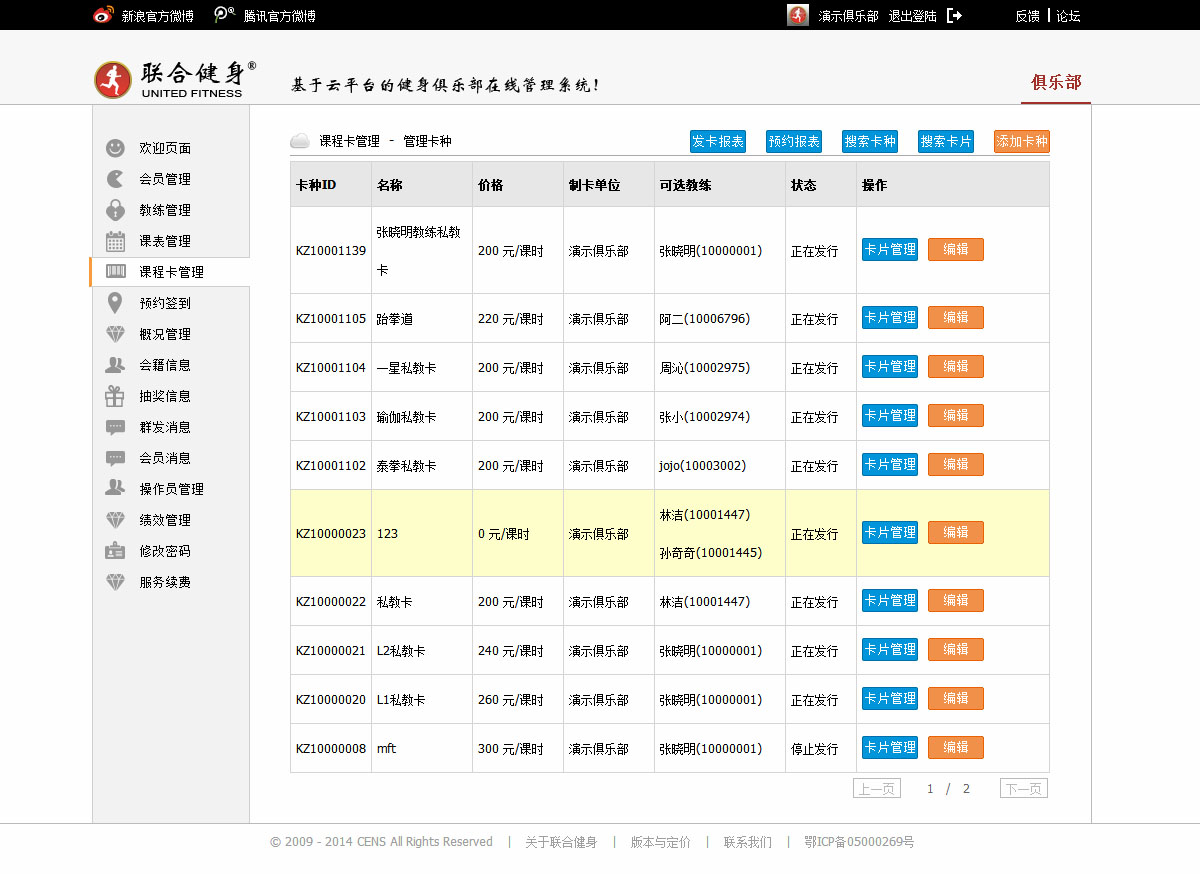Open the 发卡报表 report
Screen dimensions: 1200x874
(x=717, y=142)
